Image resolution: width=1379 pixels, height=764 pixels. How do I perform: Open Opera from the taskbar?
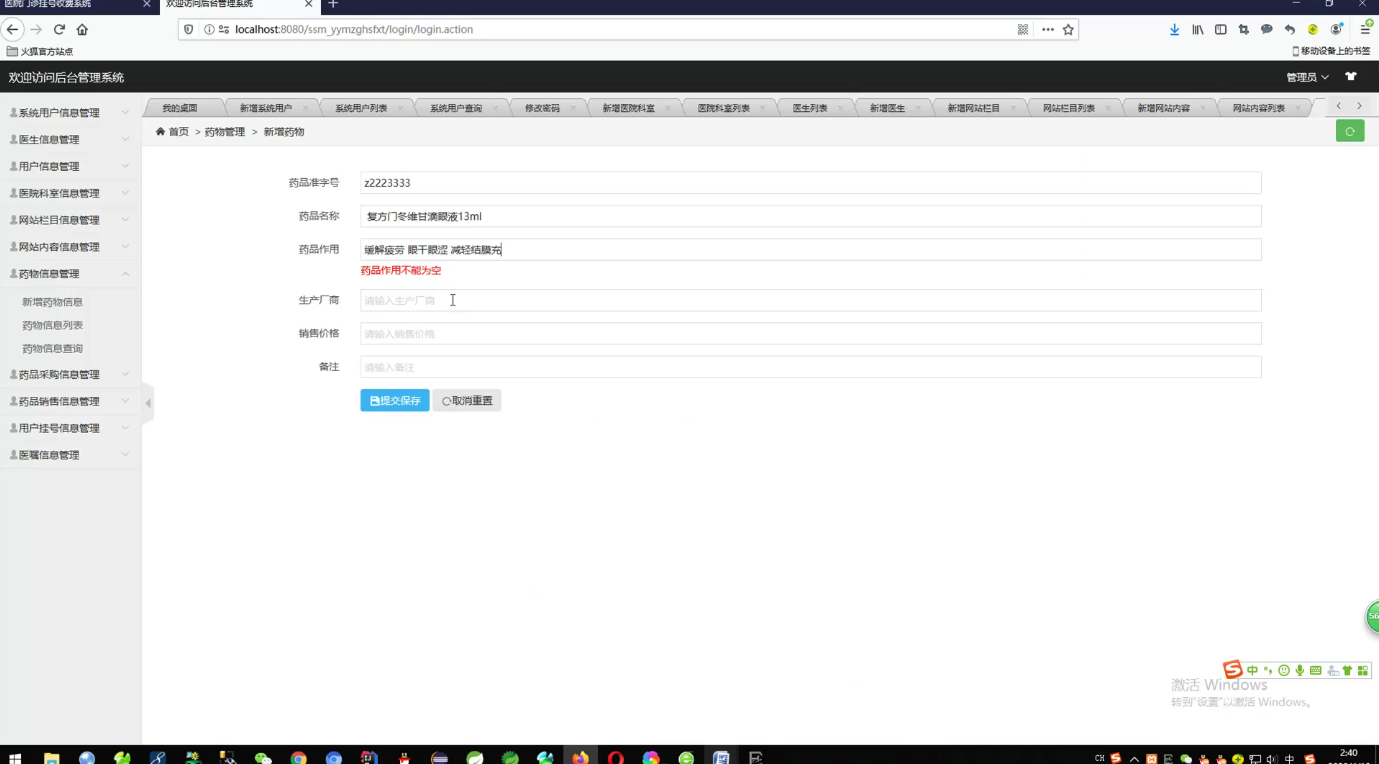coord(616,758)
